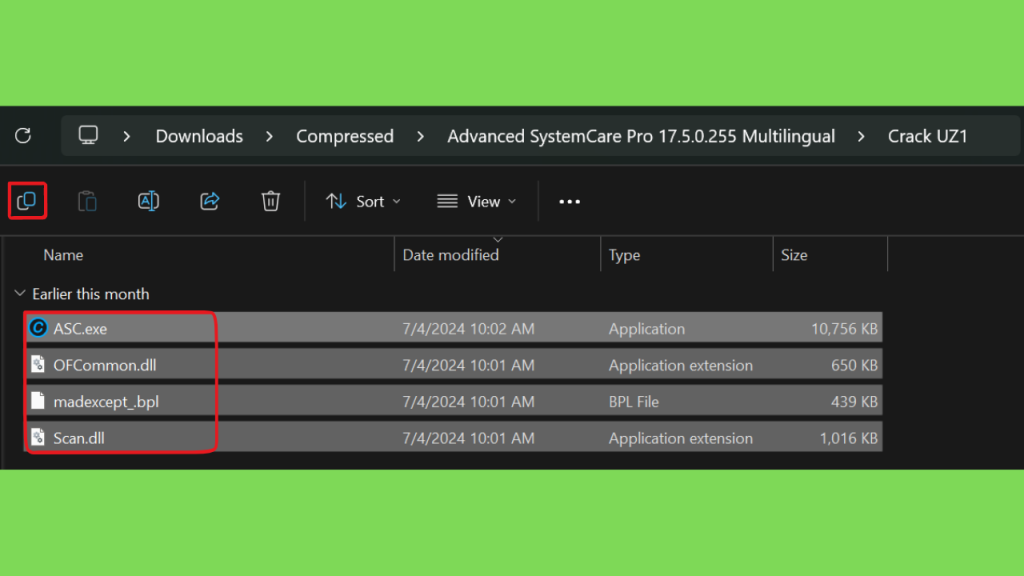This screenshot has width=1024, height=576.
Task: Select the madexcept_.bpl file name
Action: pyautogui.click(x=106, y=402)
